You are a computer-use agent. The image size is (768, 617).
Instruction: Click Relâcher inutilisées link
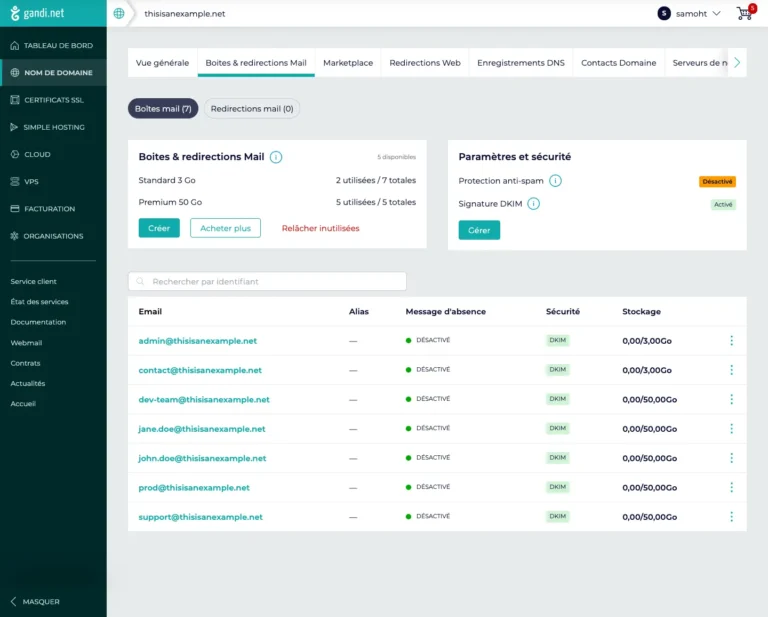coord(320,228)
